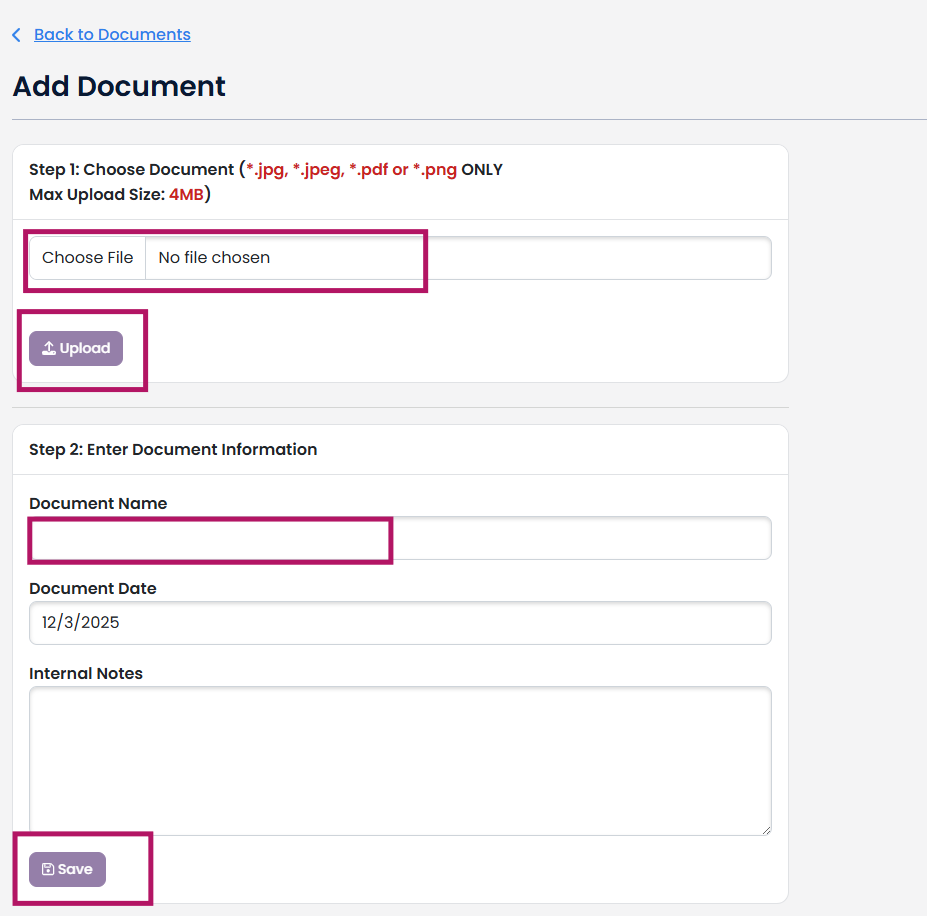Screen dimensions: 927x916
Task: Click the Document Date label
Action: coord(93,589)
